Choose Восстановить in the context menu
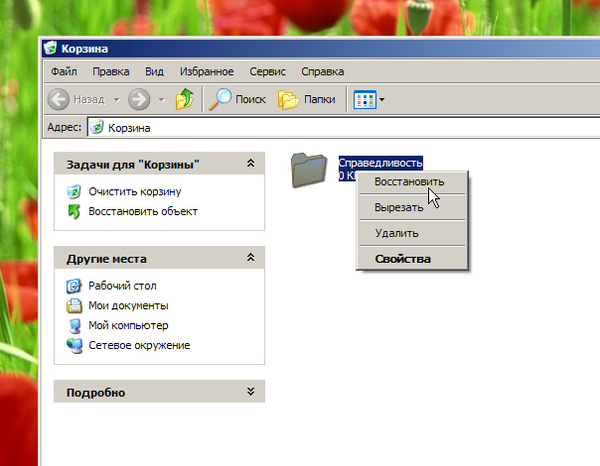600x466 pixels. 407,182
